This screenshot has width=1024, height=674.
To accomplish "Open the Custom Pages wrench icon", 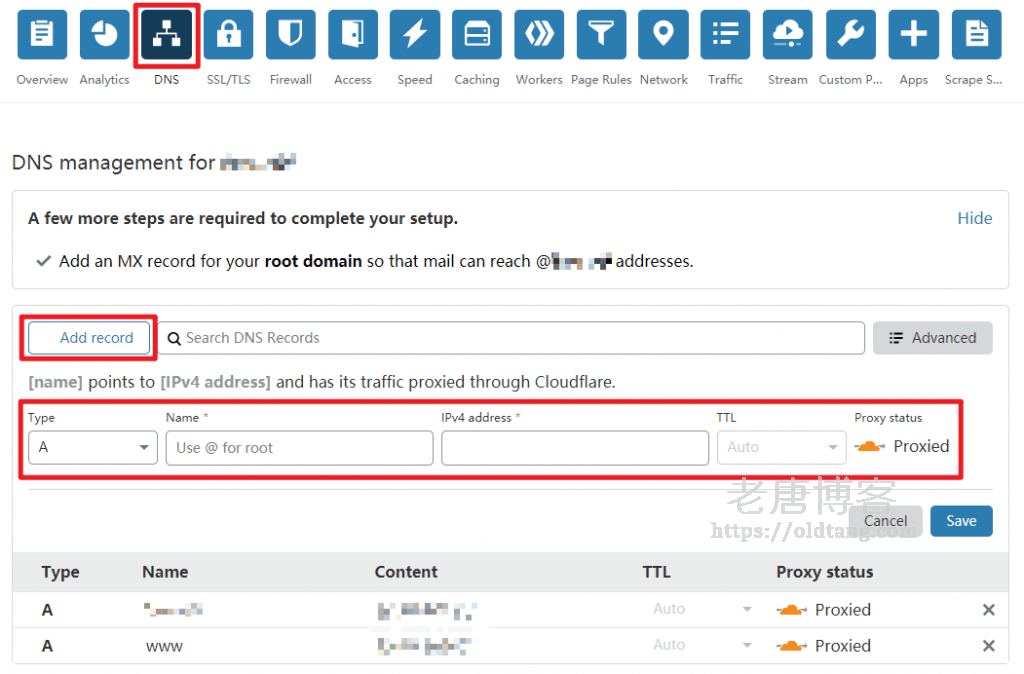I will point(850,35).
